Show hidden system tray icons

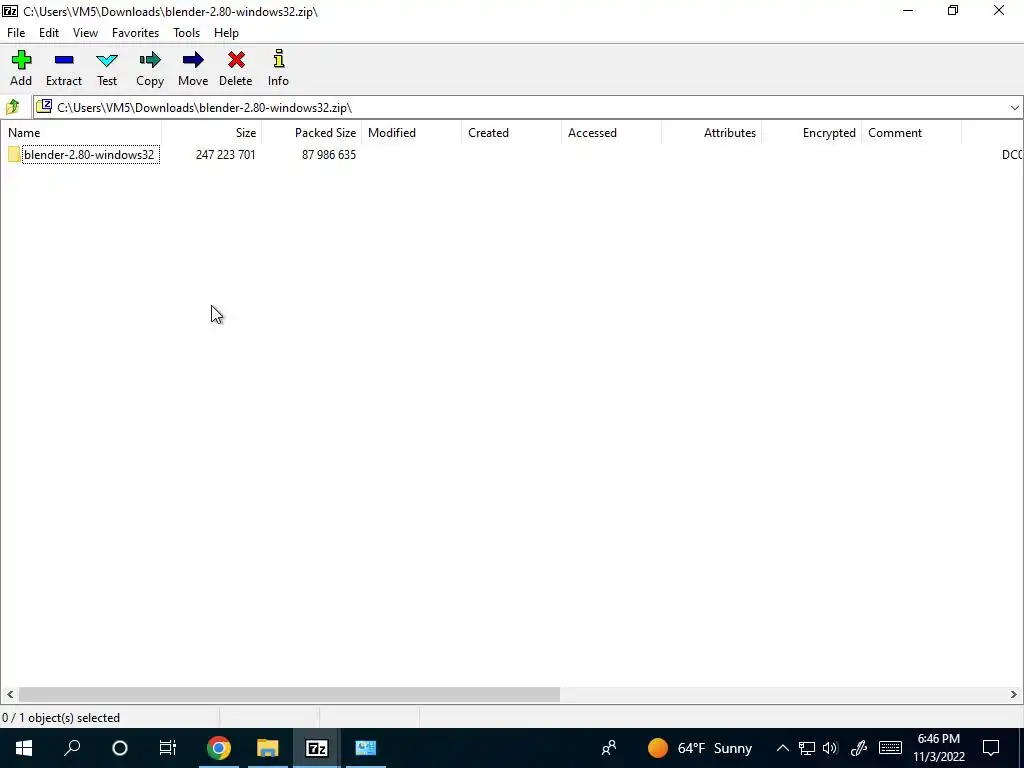pos(782,748)
